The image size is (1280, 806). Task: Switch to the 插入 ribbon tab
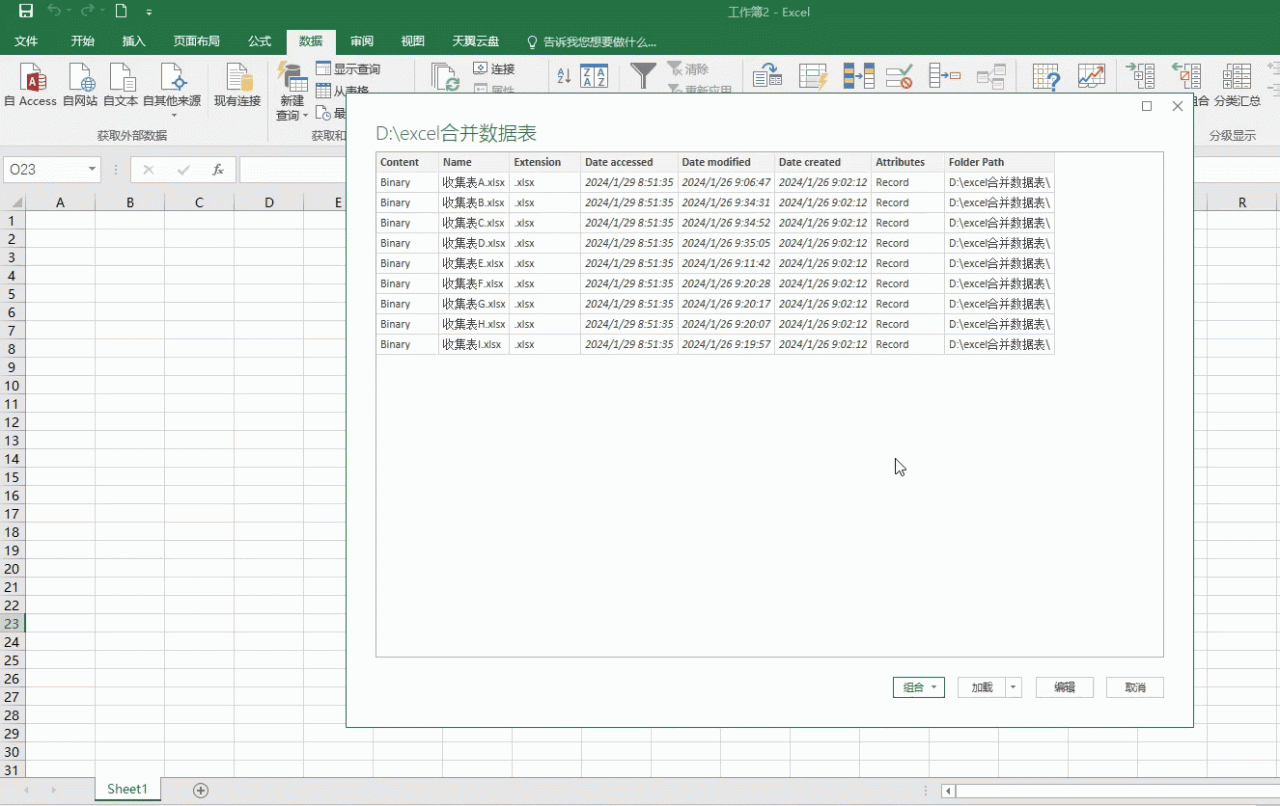point(134,41)
